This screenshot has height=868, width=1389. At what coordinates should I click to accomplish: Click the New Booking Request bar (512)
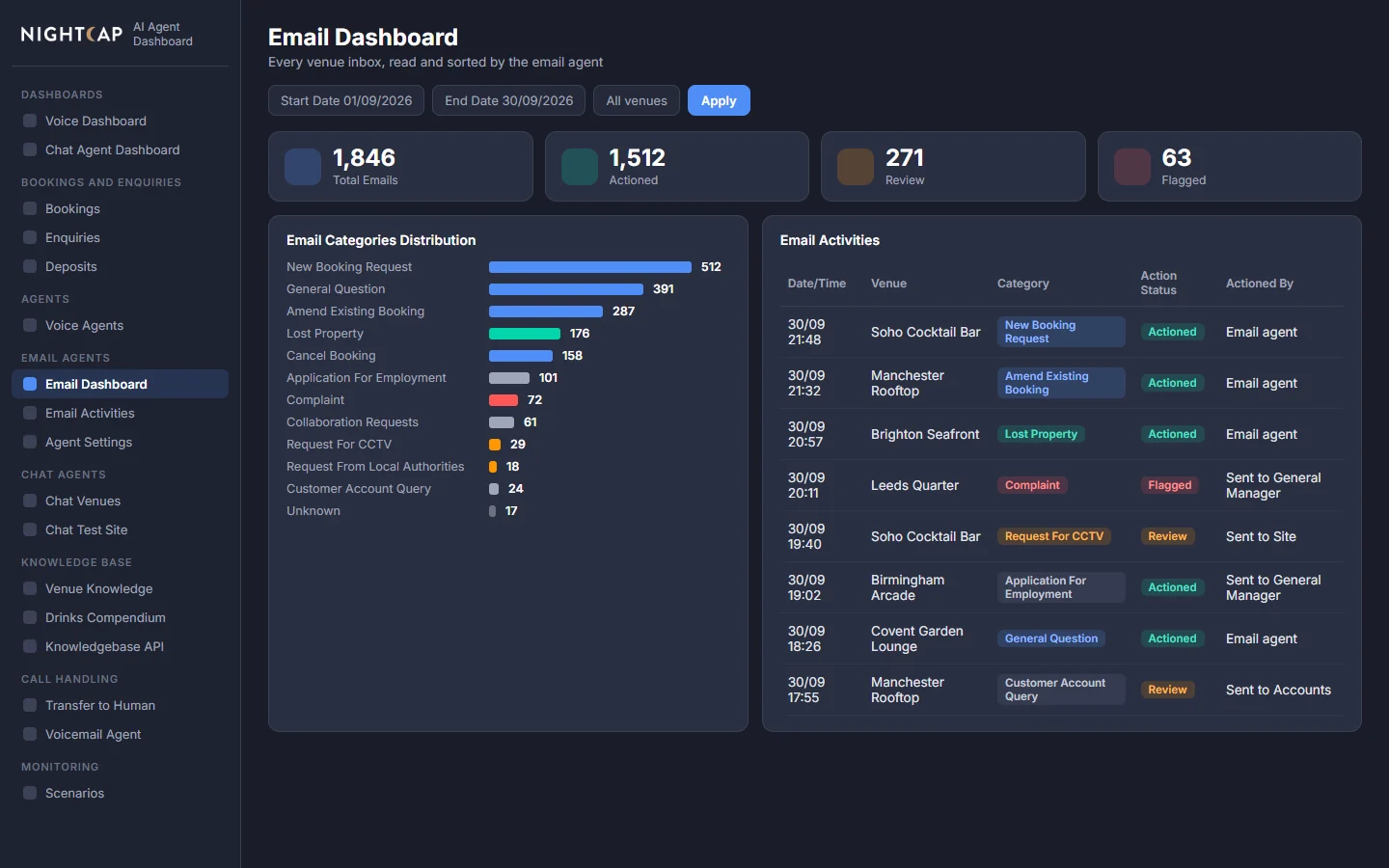click(590, 267)
